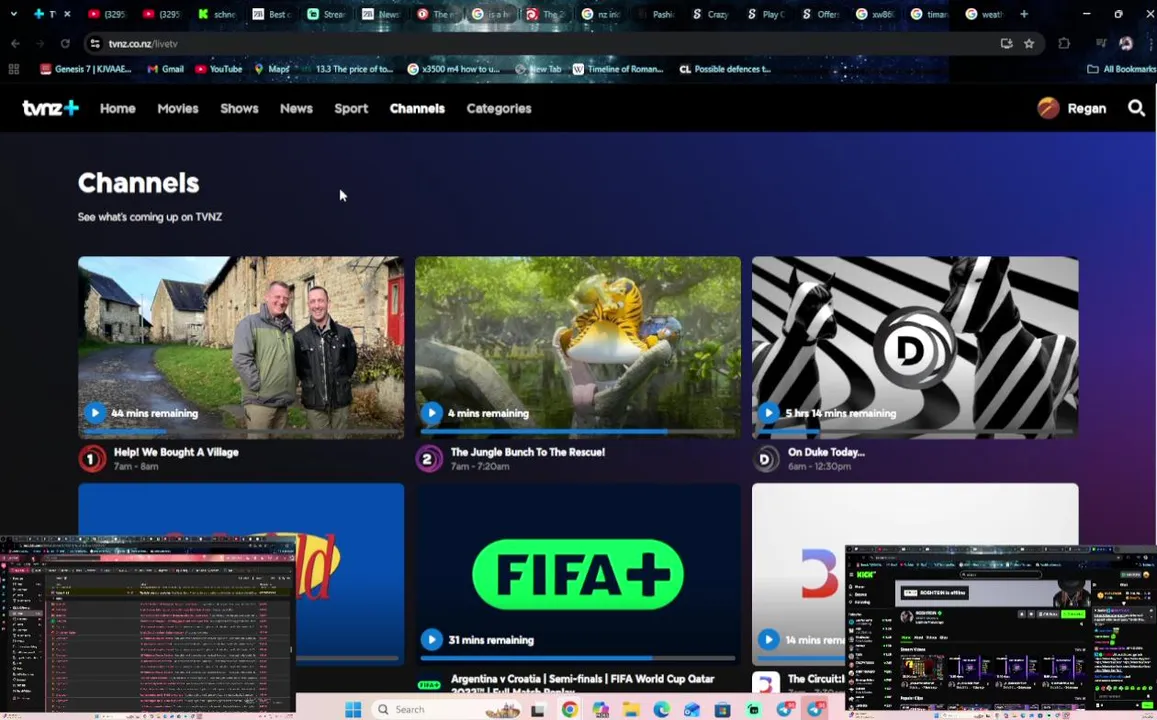This screenshot has width=1157, height=720.
Task: Open the Movies section
Action: (x=178, y=108)
